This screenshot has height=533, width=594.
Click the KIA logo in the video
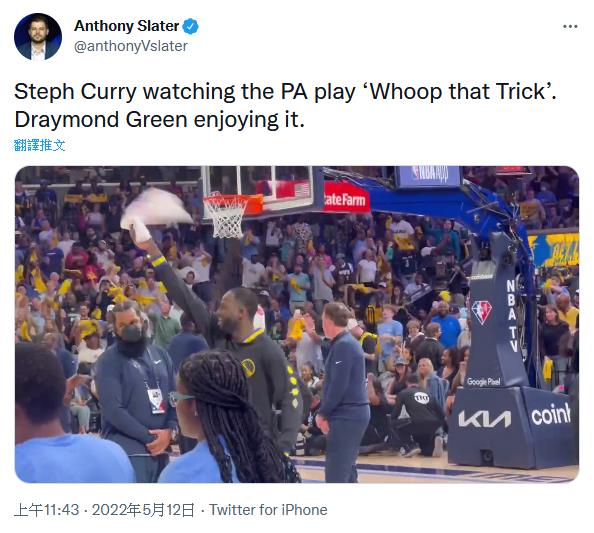coord(485,419)
